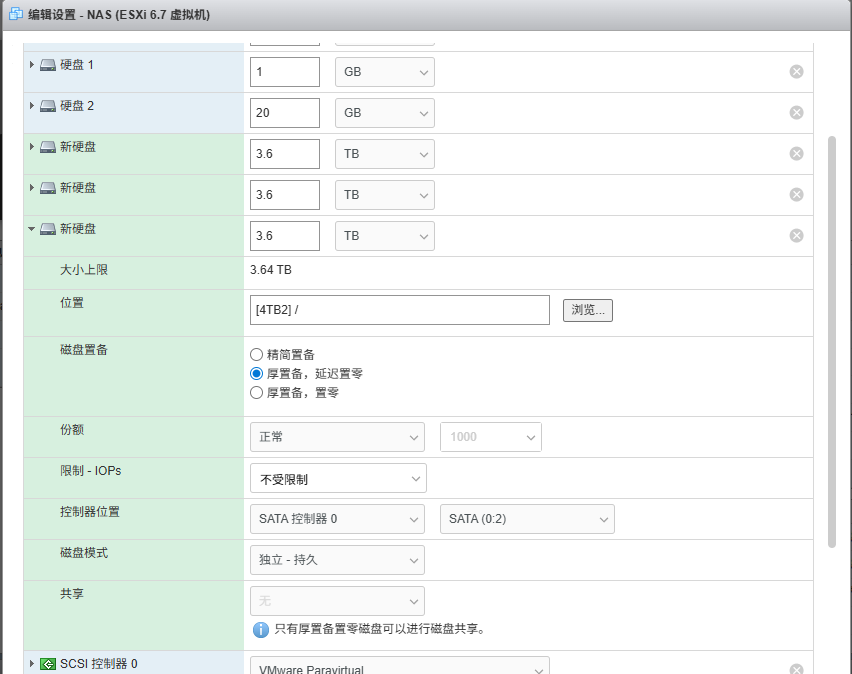
Task: Click the 硬盘 1 size field
Action: click(285, 72)
